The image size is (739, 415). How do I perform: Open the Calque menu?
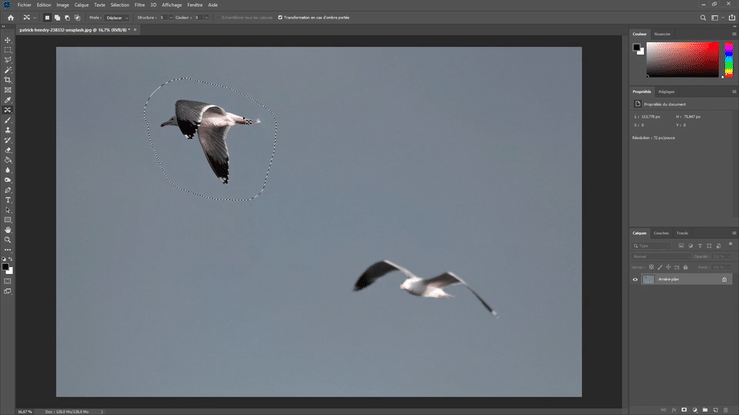(81, 5)
